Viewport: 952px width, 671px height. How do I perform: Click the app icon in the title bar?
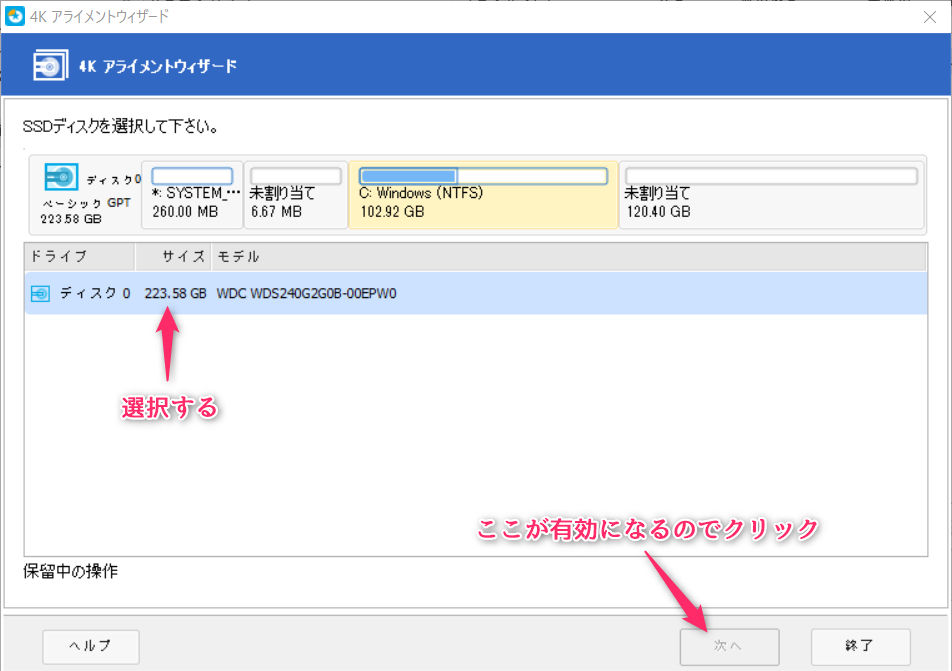click(x=15, y=16)
